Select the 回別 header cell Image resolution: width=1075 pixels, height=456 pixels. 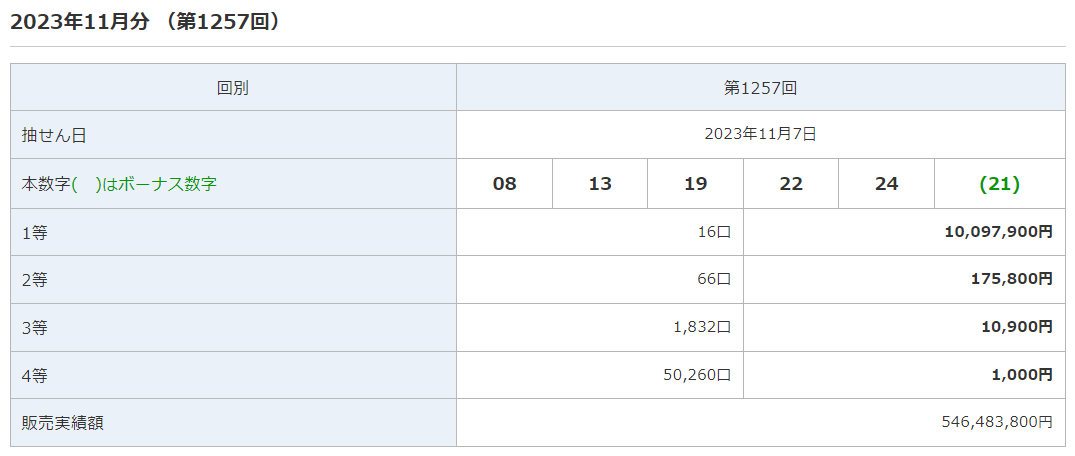(x=233, y=88)
